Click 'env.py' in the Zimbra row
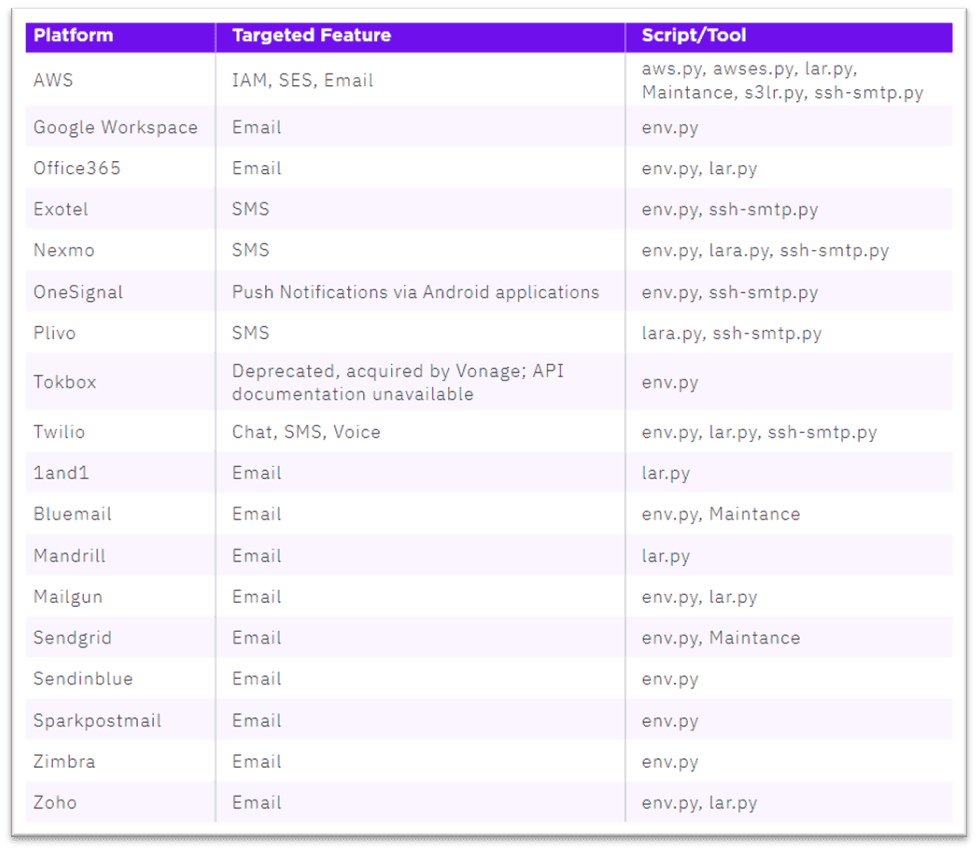Screen dimensions: 978x851 [670, 762]
